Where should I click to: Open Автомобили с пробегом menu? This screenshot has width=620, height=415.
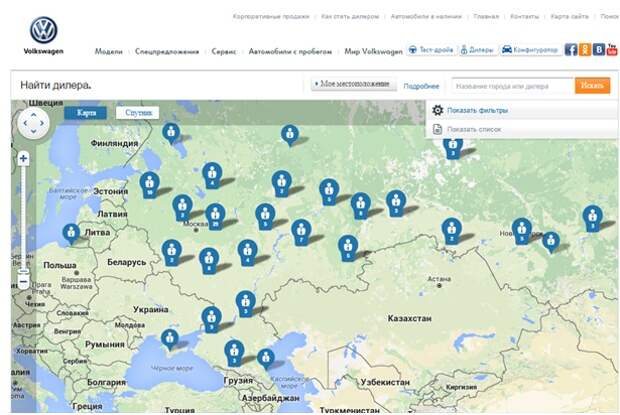(290, 51)
